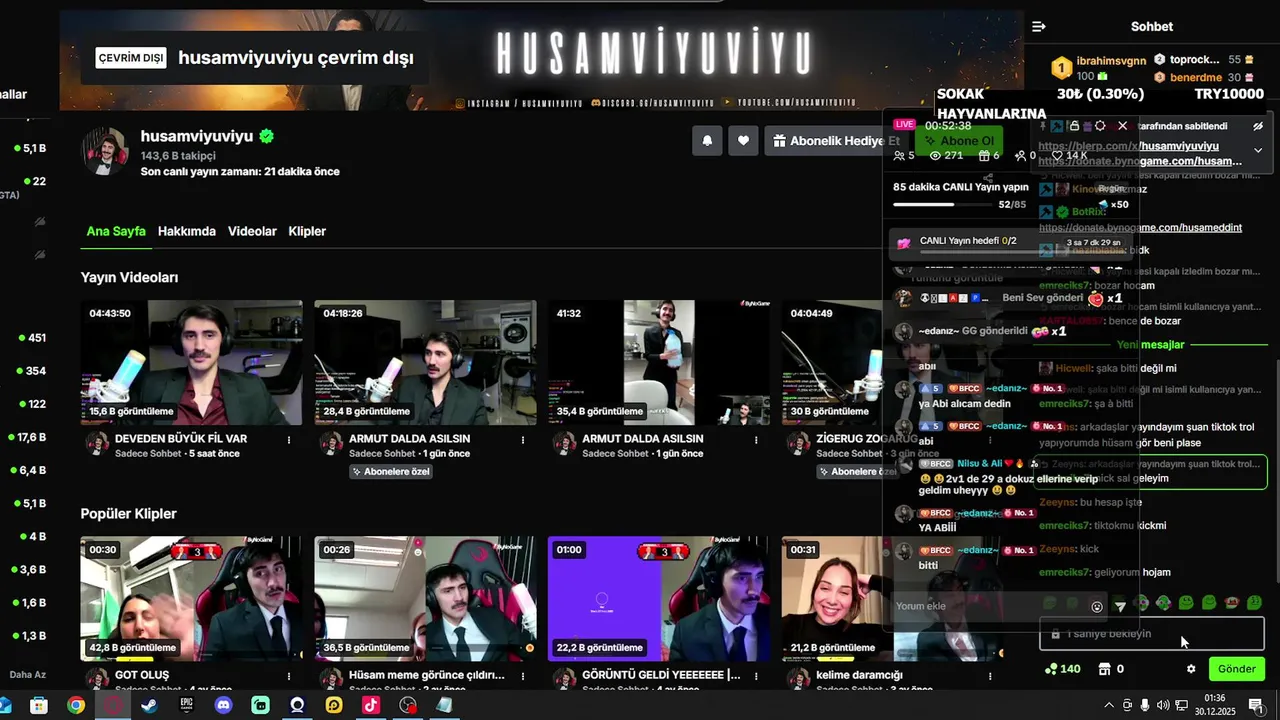Open the Videolar tab

coord(252,231)
